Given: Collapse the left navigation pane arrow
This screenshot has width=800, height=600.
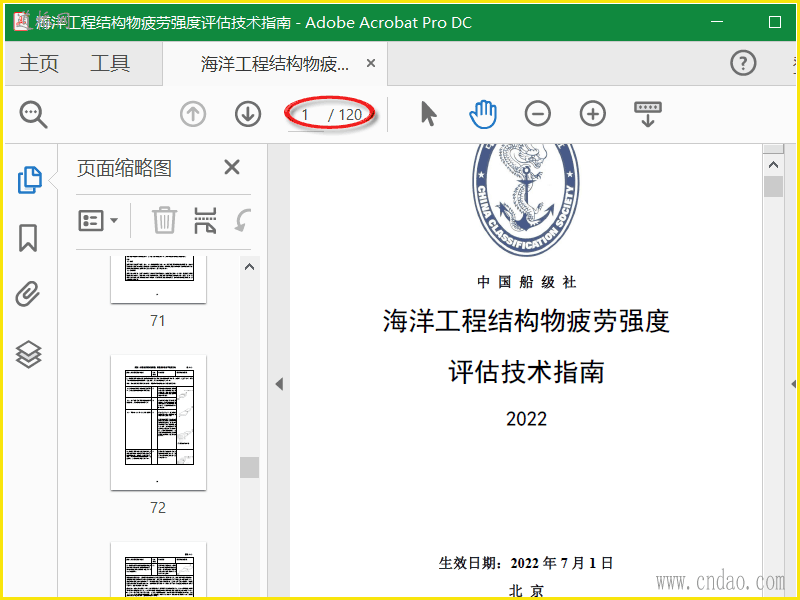Looking at the screenshot, I should tap(279, 384).
